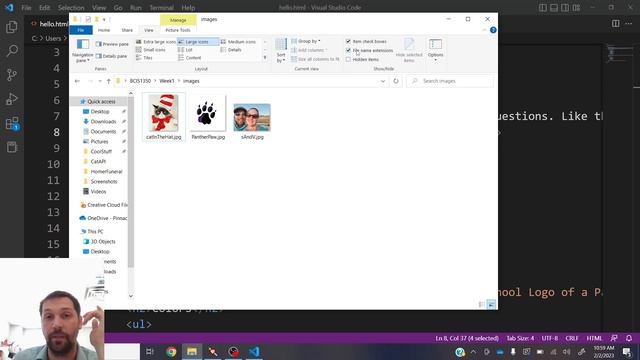
Task: Choose Large icons layout
Action: 198,42
